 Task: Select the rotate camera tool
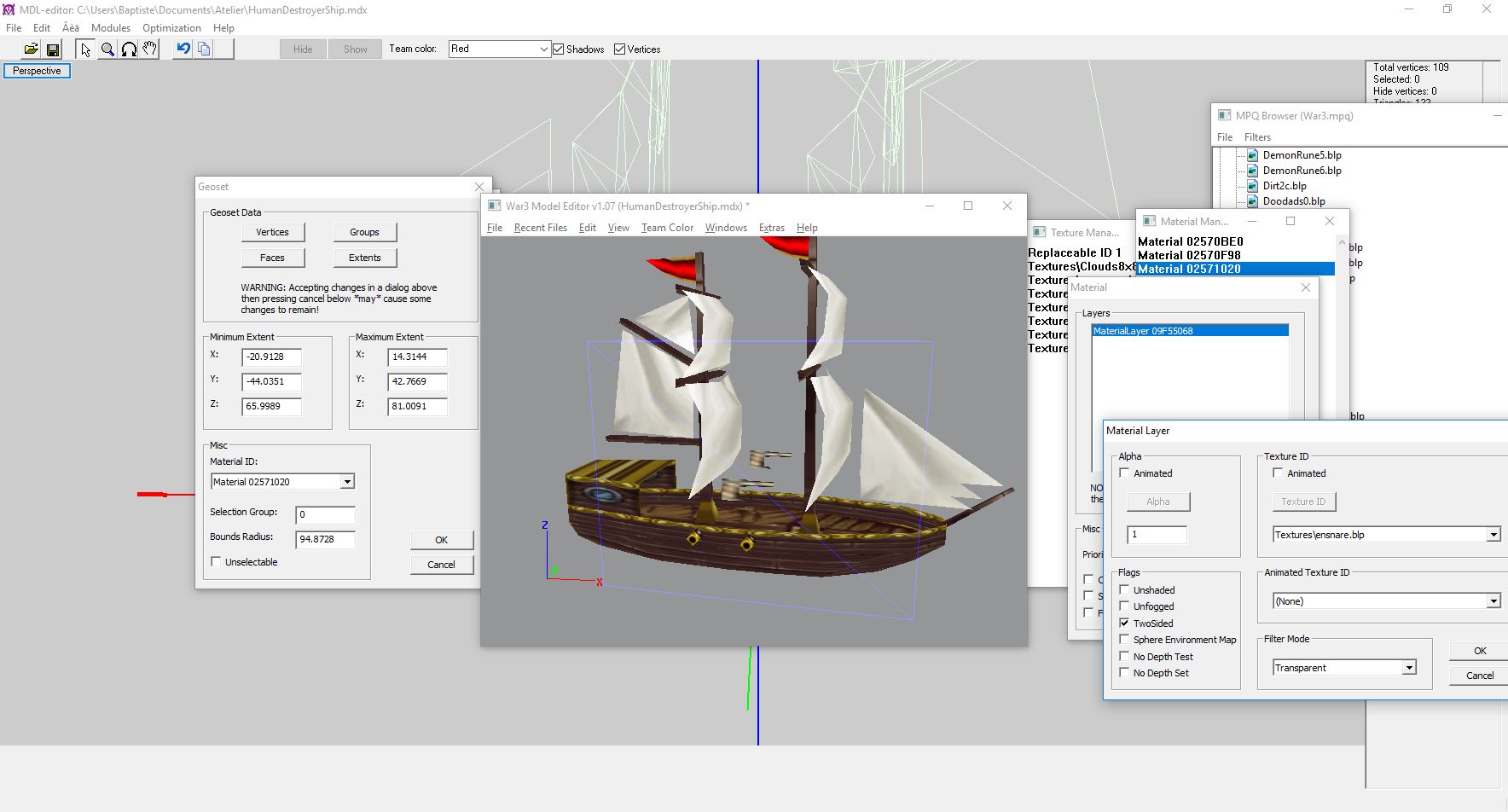tap(129, 49)
